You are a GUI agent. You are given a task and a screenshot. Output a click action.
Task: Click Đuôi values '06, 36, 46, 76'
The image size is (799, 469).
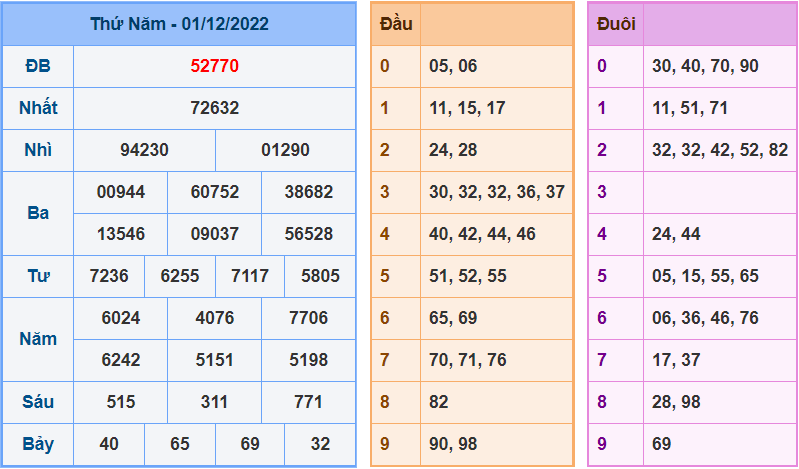pos(705,318)
